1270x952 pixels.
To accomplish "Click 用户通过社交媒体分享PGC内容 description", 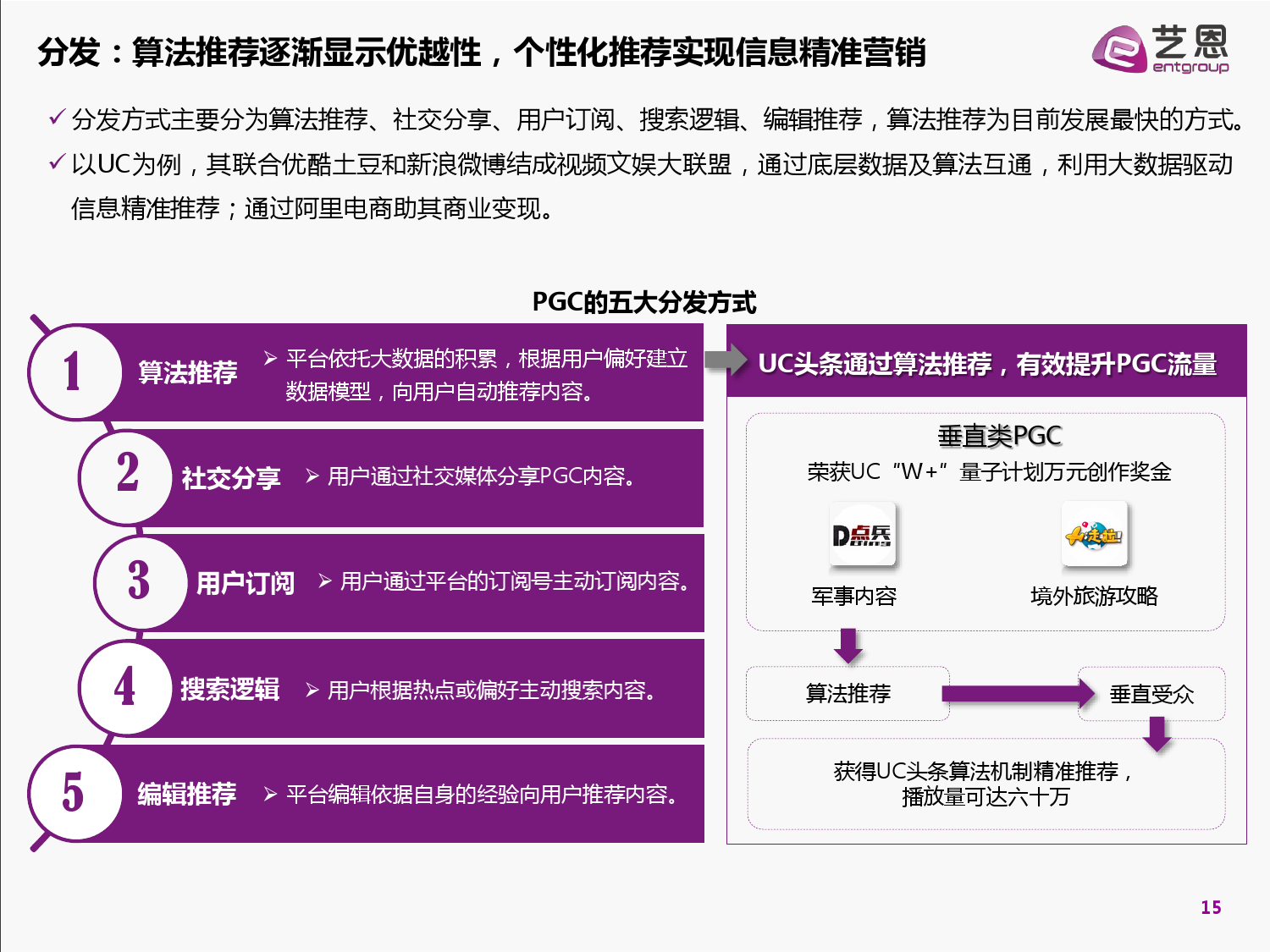I will coord(481,476).
